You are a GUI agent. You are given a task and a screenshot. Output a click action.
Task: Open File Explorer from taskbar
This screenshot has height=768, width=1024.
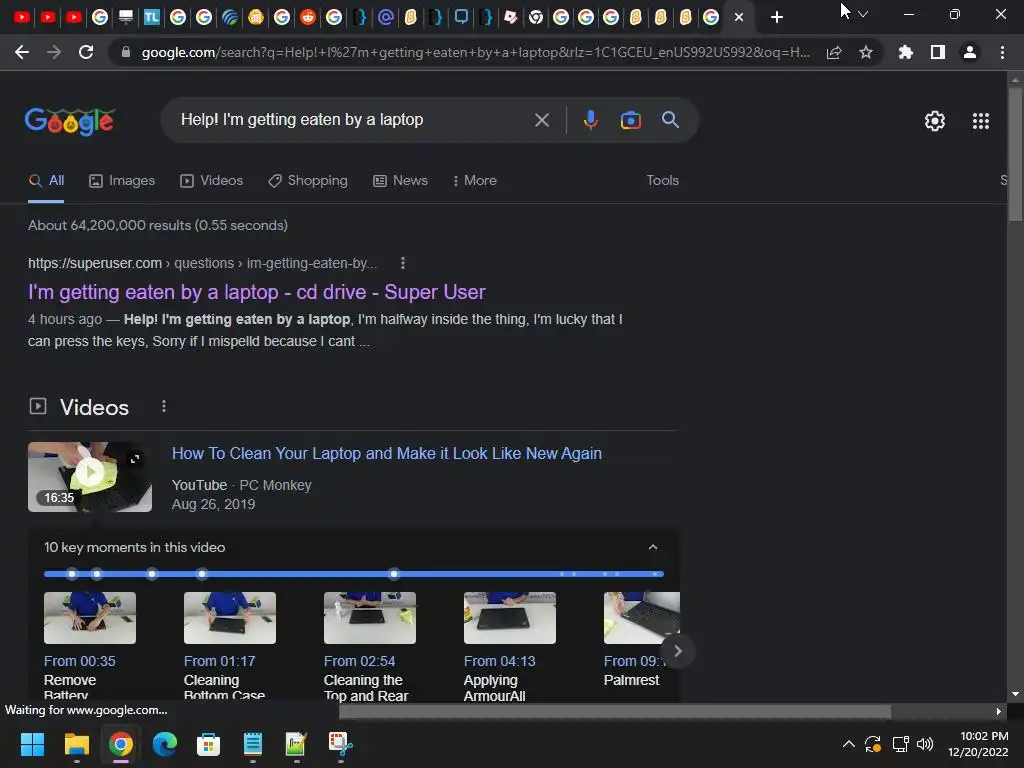click(x=76, y=744)
